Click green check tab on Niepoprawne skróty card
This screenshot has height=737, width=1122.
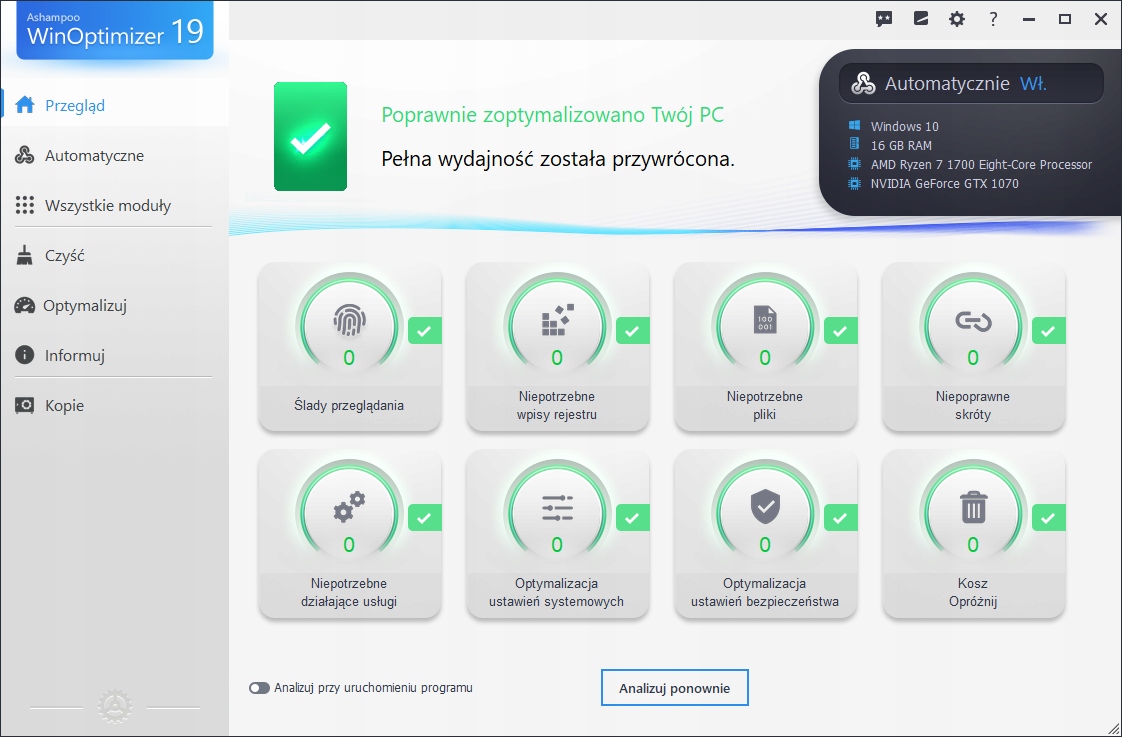[1048, 331]
